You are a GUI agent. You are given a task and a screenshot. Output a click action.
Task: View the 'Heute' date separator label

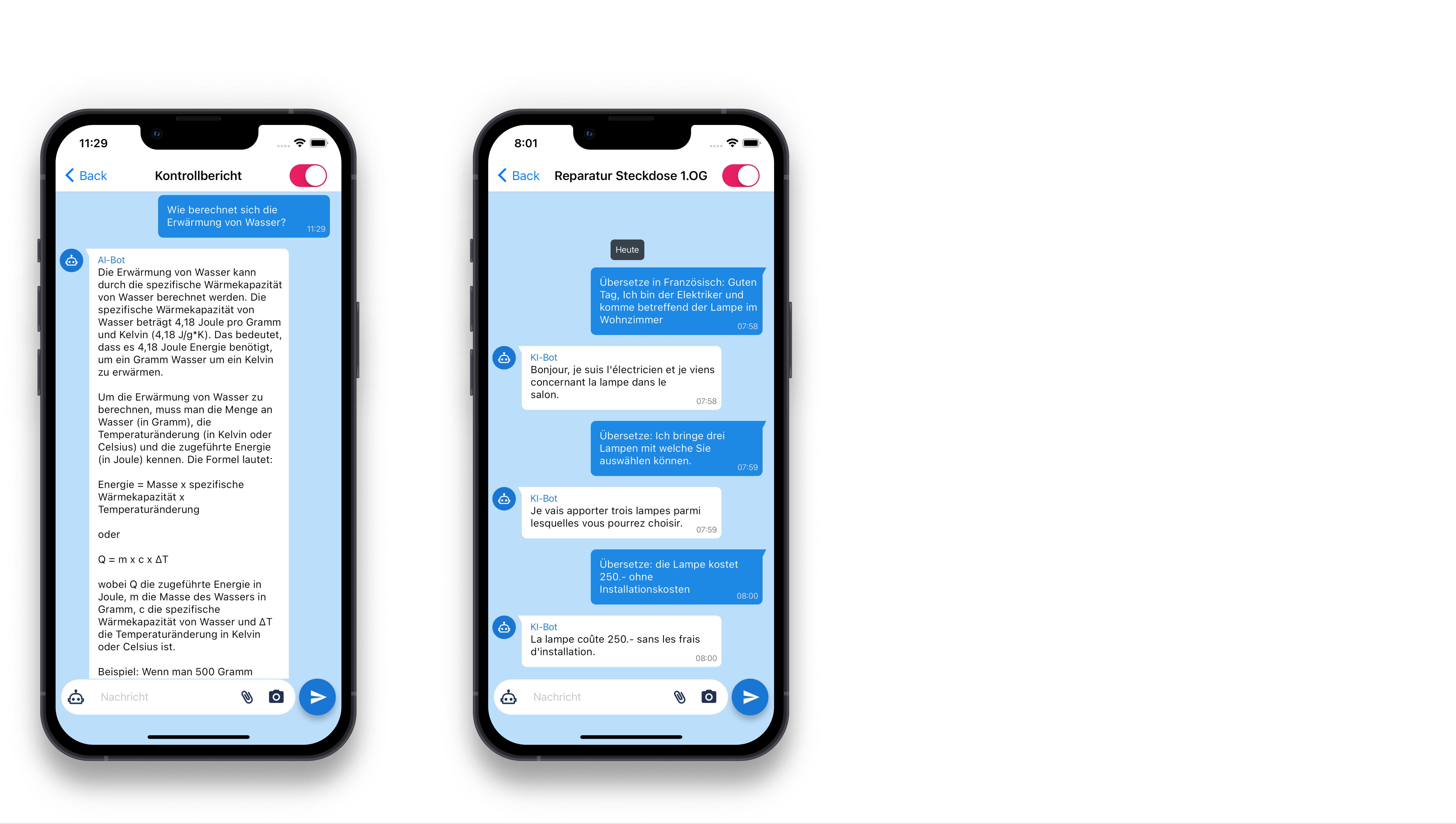(627, 249)
